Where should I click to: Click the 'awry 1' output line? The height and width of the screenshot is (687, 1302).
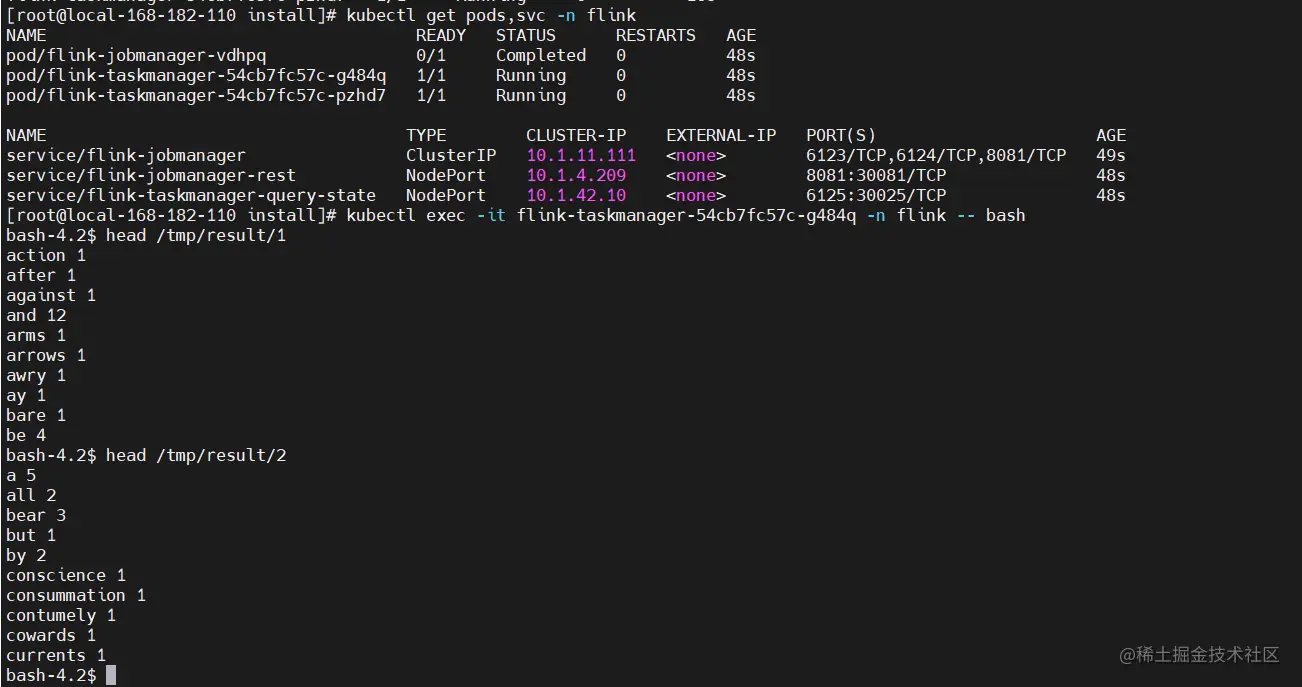tap(36, 376)
